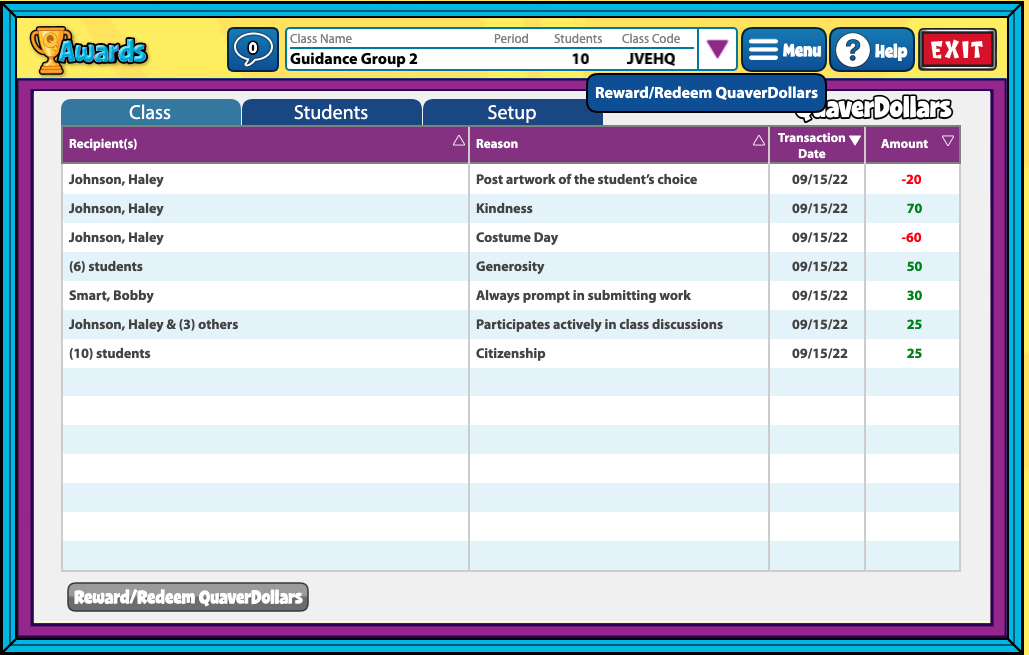Click the red EXIT button
Screen dimensions: 1029x655
coord(957,50)
